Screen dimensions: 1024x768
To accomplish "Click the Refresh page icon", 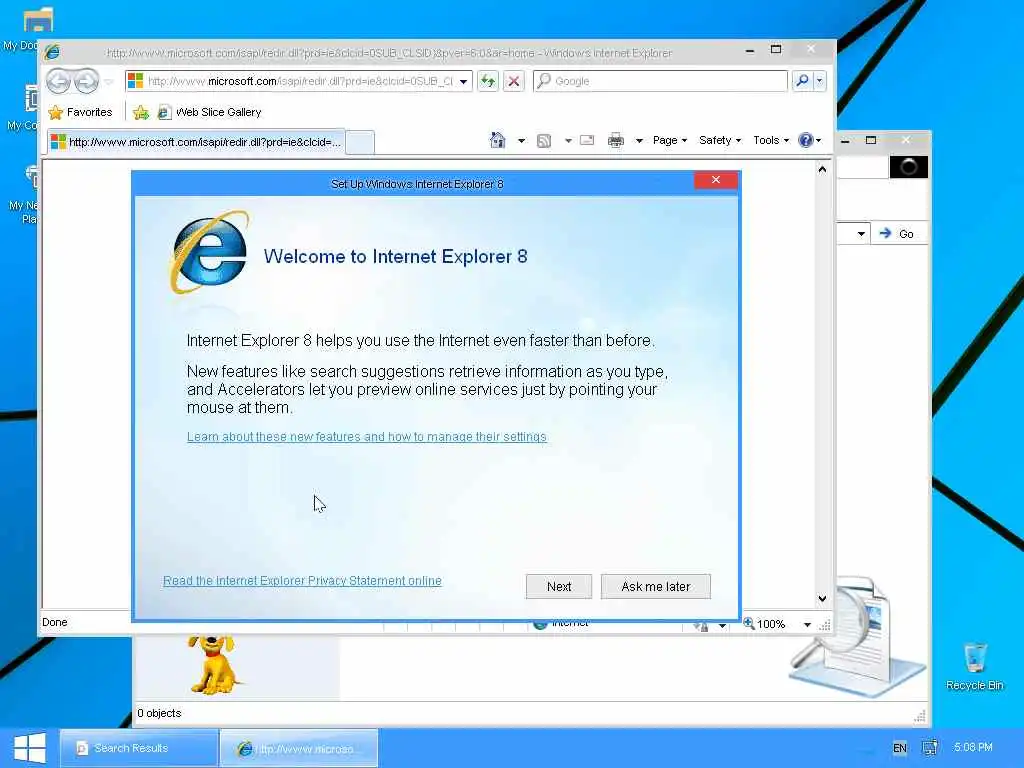I will 488,81.
